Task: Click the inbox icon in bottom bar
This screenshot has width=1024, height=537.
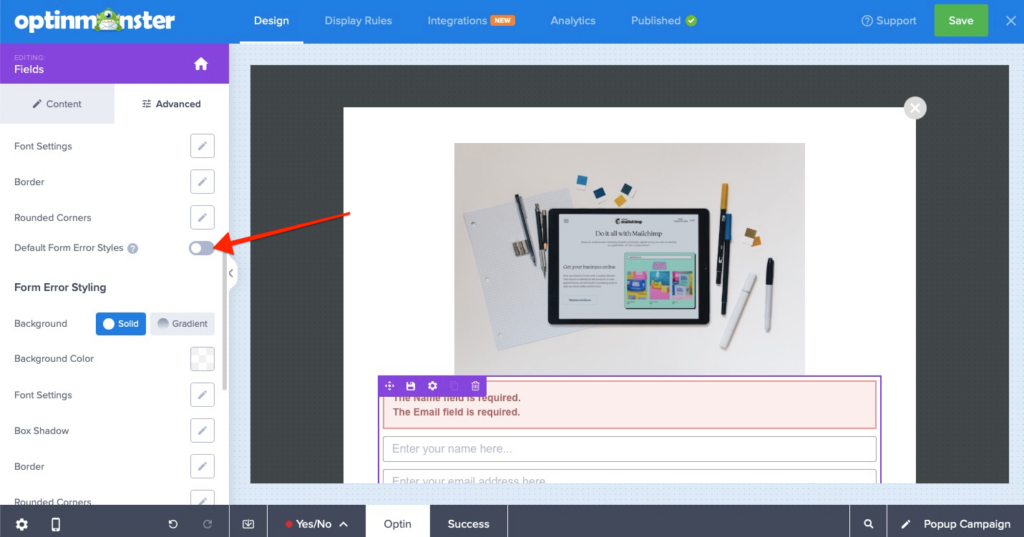Action: [248, 524]
